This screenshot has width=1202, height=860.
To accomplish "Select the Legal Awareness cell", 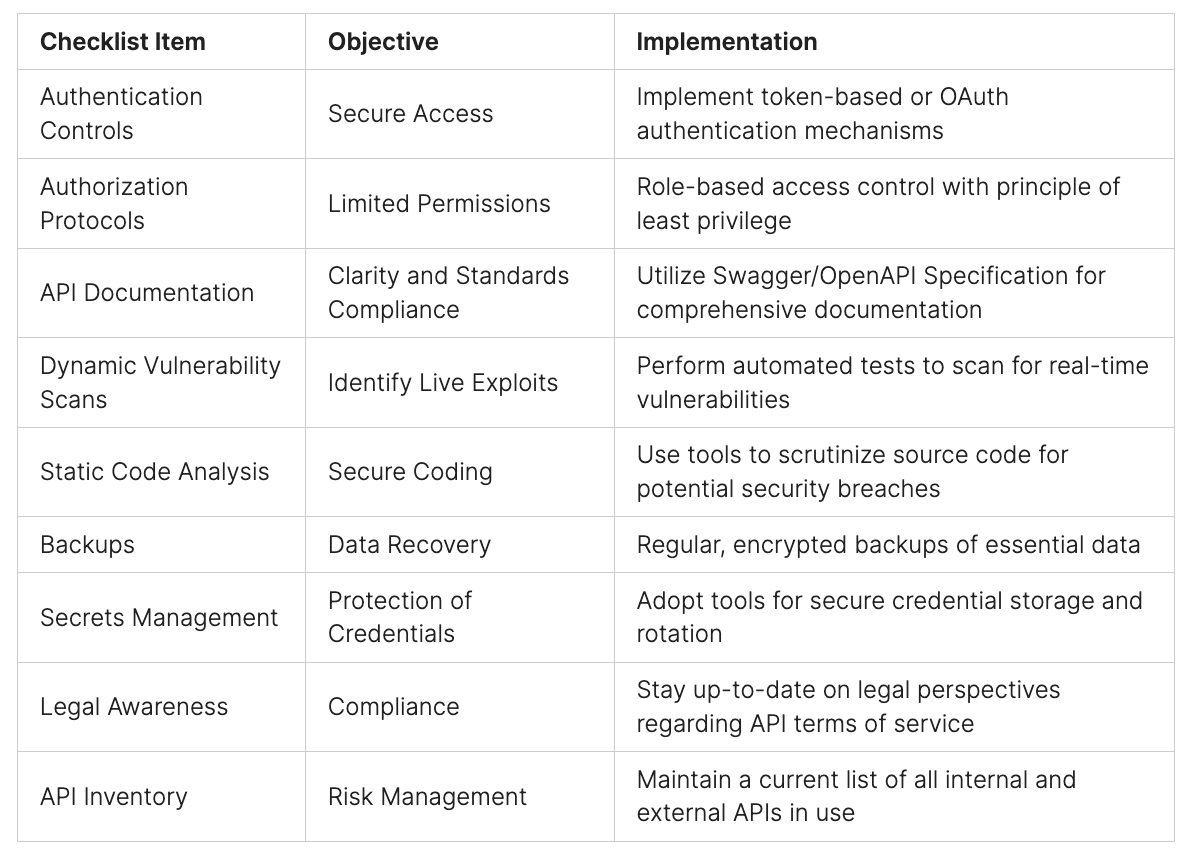I will pyautogui.click(x=134, y=707).
